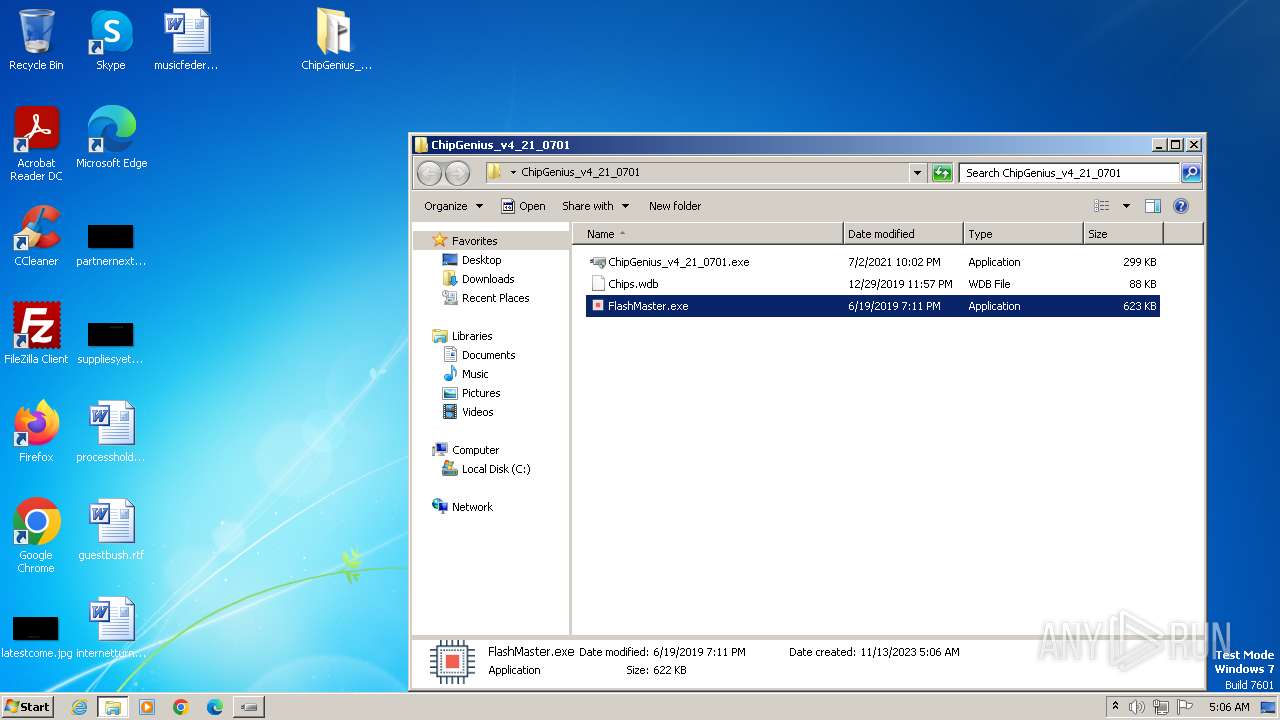
Task: Open Downloads in navigation pane
Action: coord(488,279)
